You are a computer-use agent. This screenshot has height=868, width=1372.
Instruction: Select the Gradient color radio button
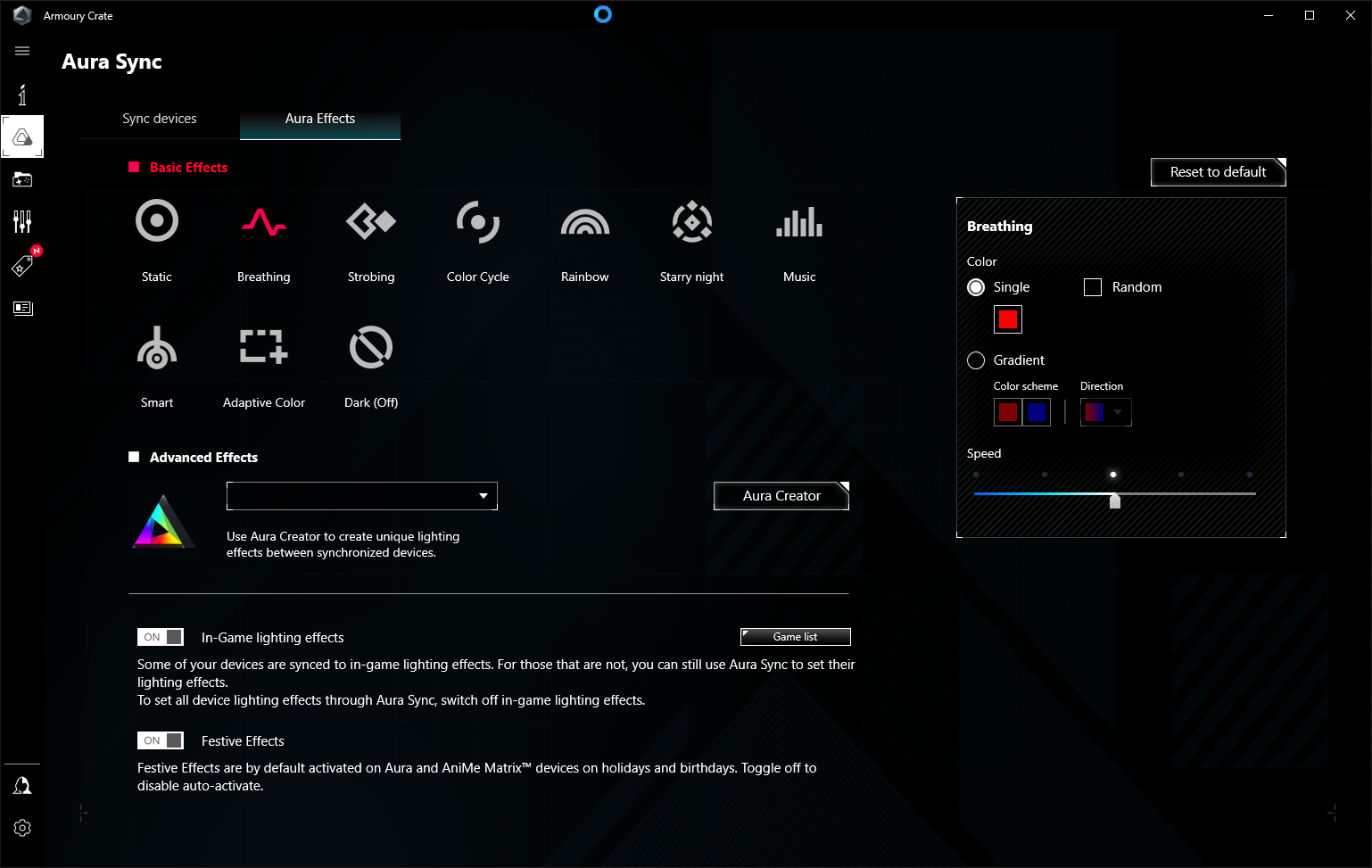tap(976, 360)
